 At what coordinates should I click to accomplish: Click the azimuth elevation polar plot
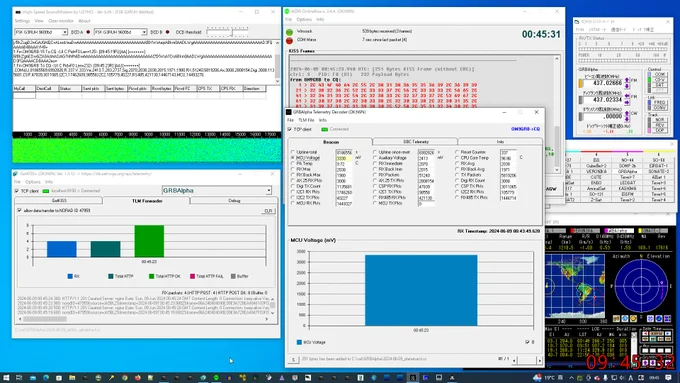[641, 286]
